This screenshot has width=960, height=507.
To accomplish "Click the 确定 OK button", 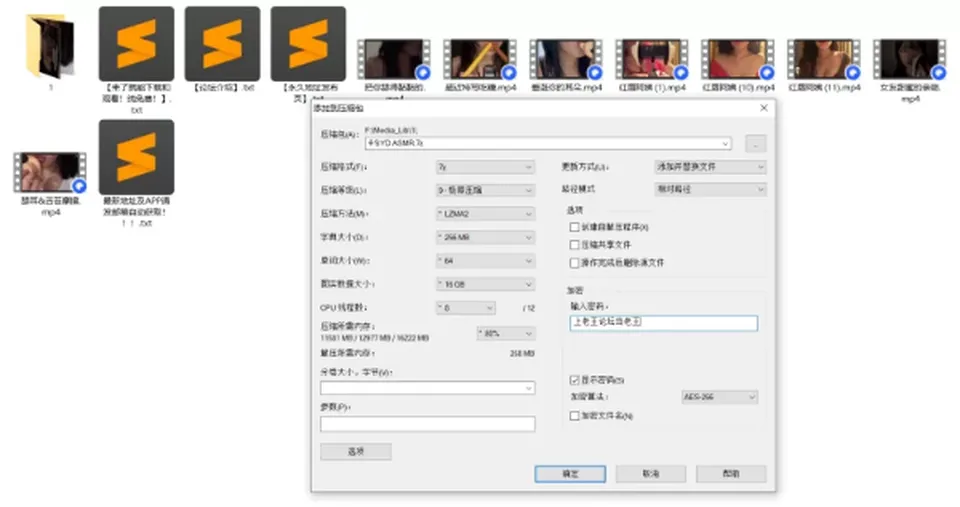I will point(570,474).
